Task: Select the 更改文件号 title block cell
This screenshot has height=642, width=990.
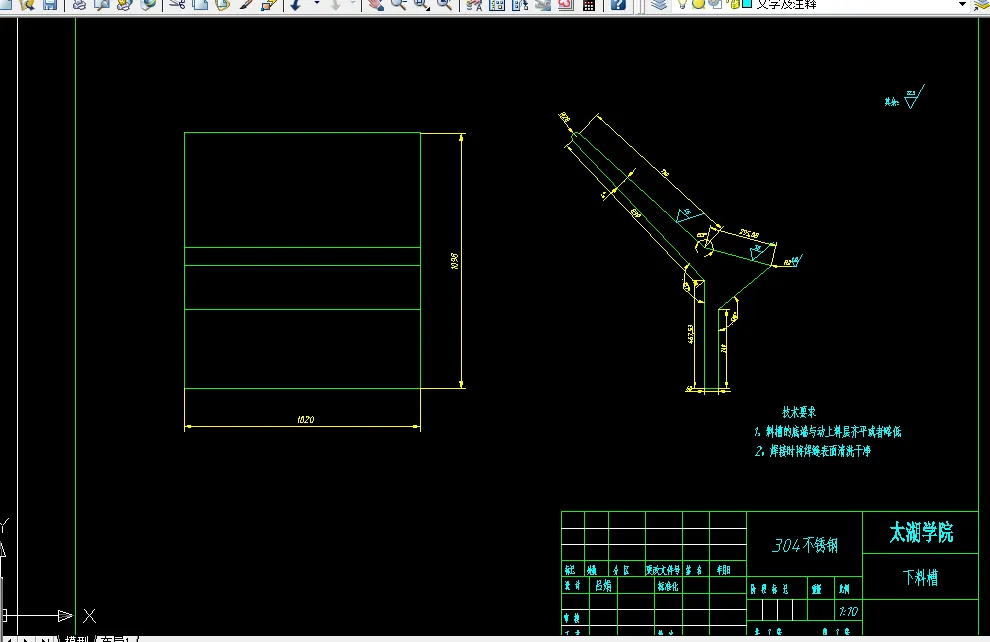Action: [x=663, y=570]
